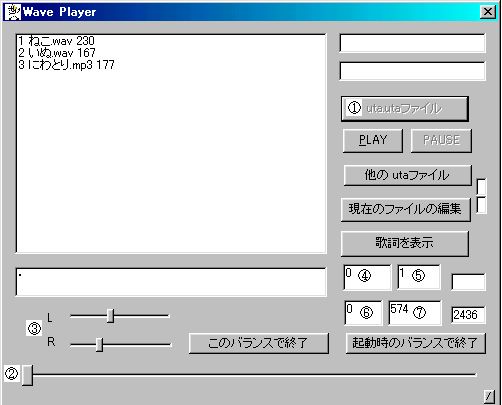
Task: Select にわとり.mp3 in the playlist
Action: coord(66,65)
